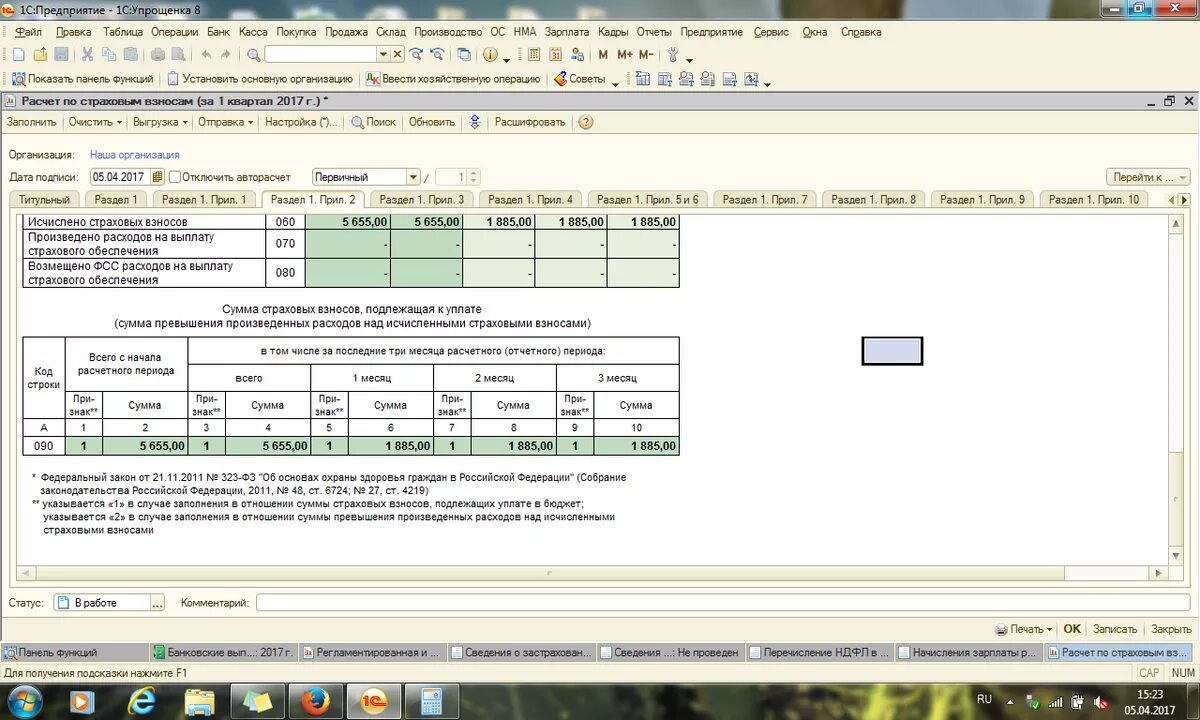Click expand/collapse arrows icon beside Обновить

475,122
